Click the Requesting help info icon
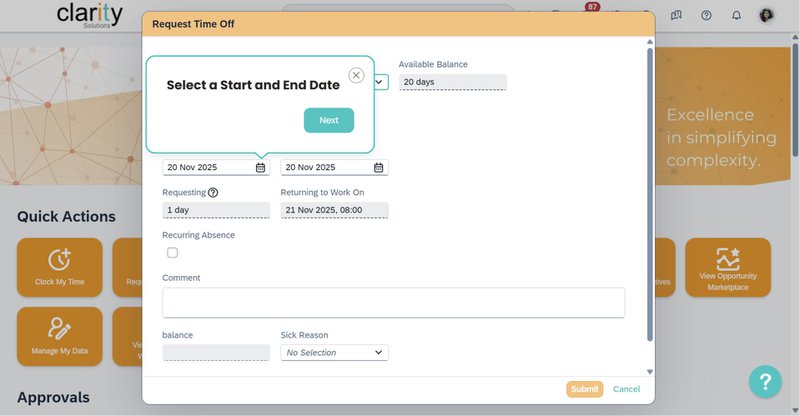This screenshot has height=416, width=800. [x=213, y=192]
